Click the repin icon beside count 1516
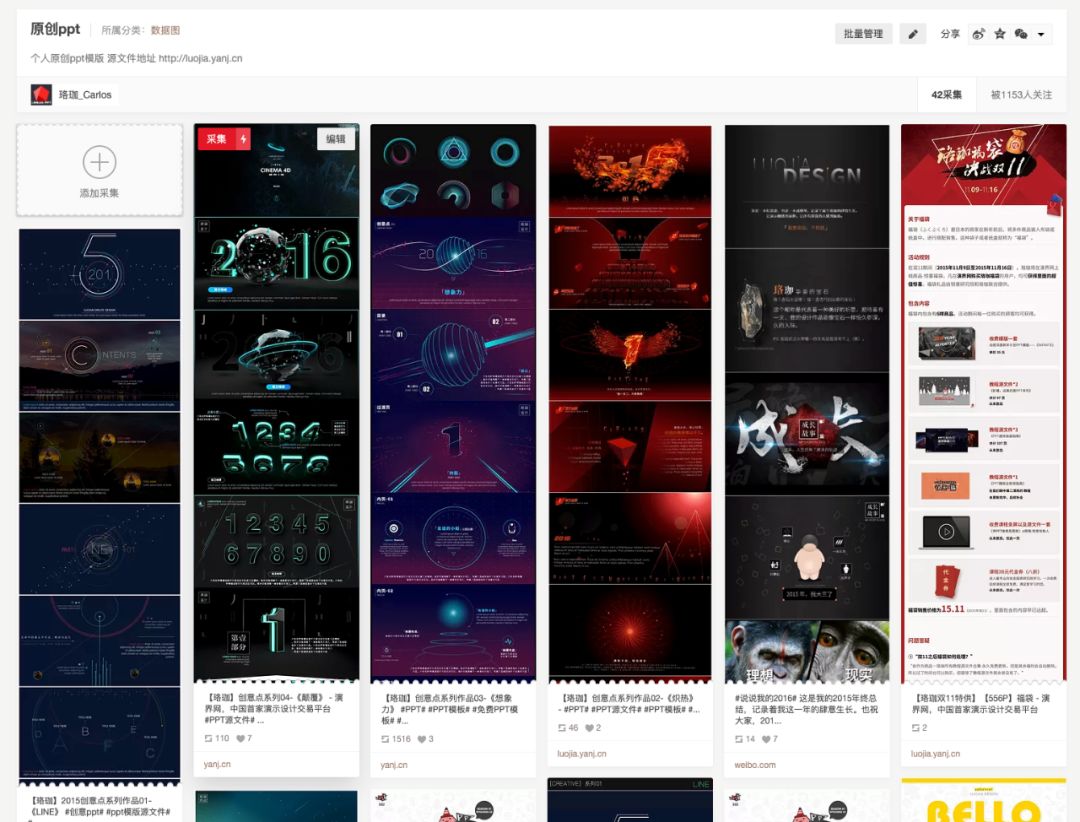1080x822 pixels. tap(385, 739)
